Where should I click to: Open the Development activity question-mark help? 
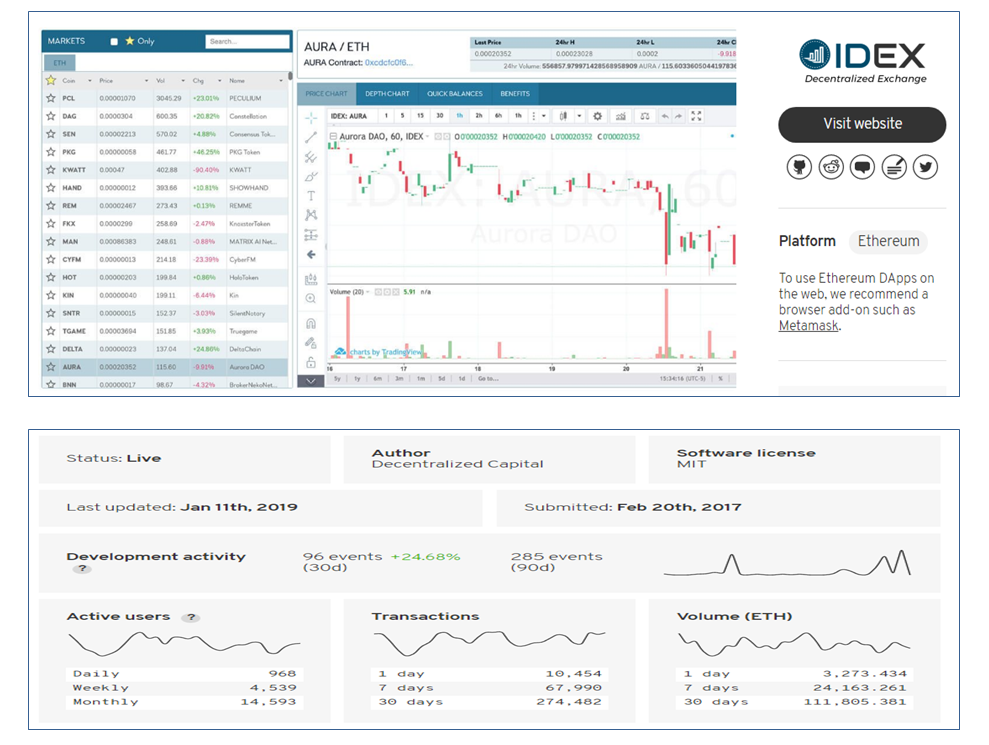pos(82,569)
